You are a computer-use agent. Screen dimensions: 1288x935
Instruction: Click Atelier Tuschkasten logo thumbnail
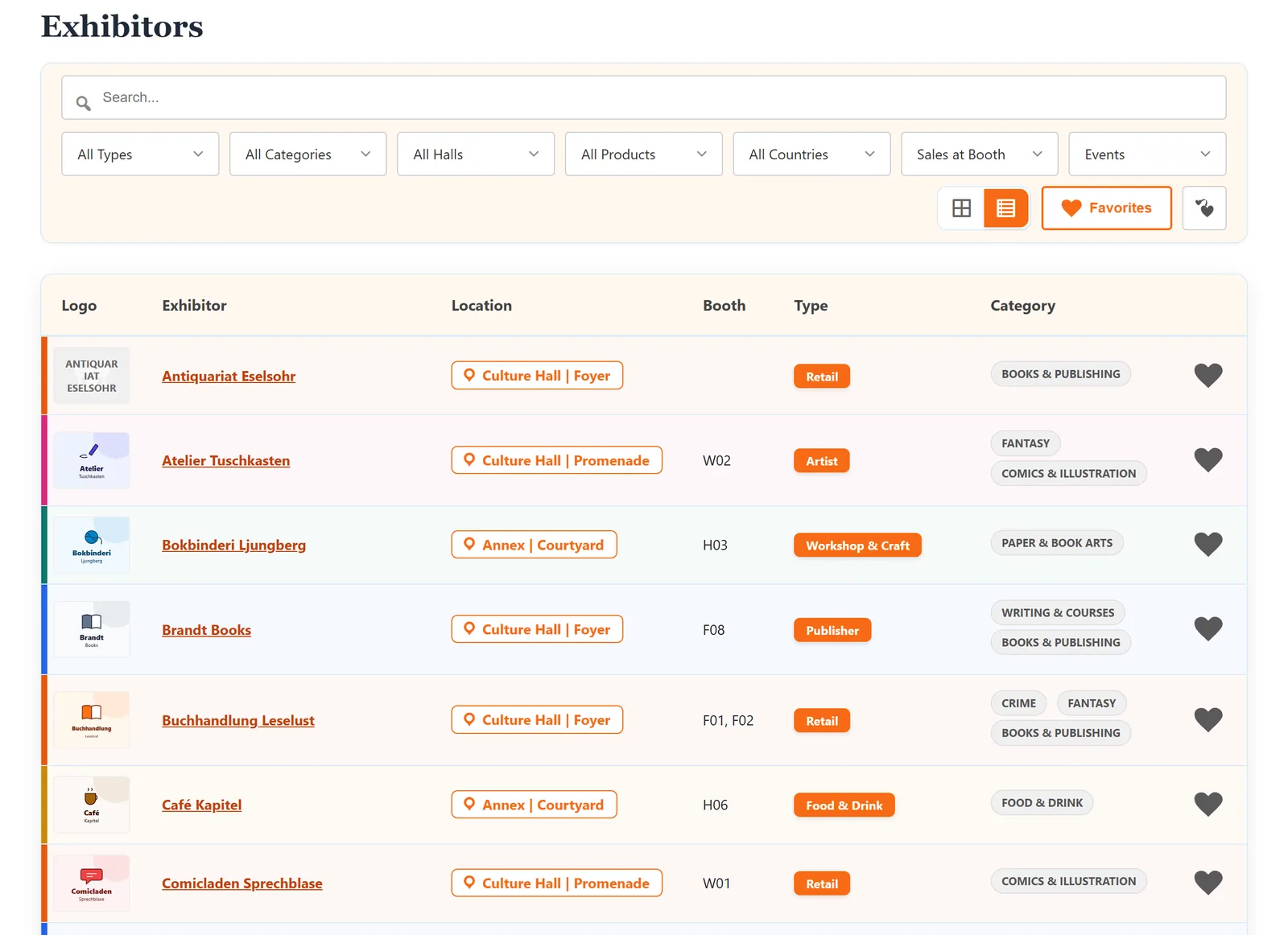(92, 460)
